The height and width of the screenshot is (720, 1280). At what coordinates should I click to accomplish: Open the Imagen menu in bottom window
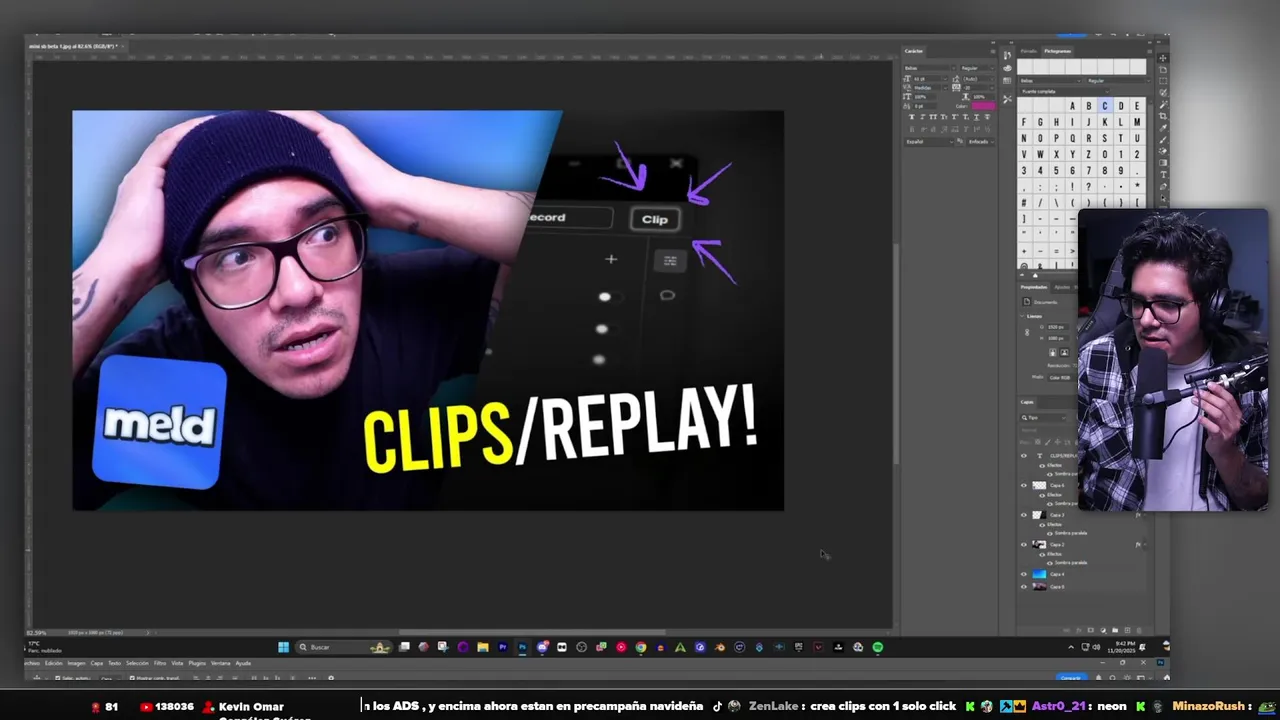[76, 663]
